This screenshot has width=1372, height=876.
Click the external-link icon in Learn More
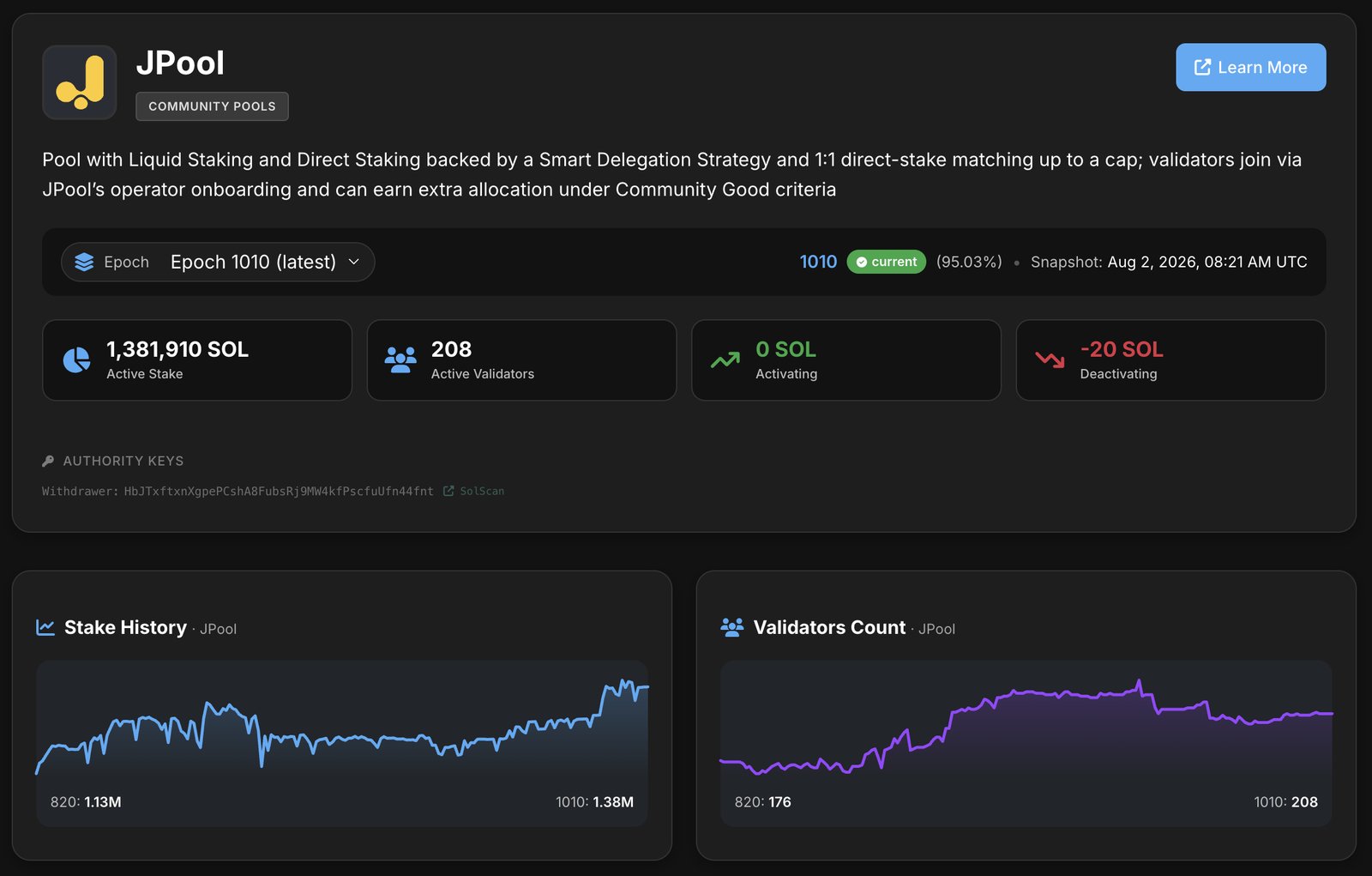coord(1202,67)
